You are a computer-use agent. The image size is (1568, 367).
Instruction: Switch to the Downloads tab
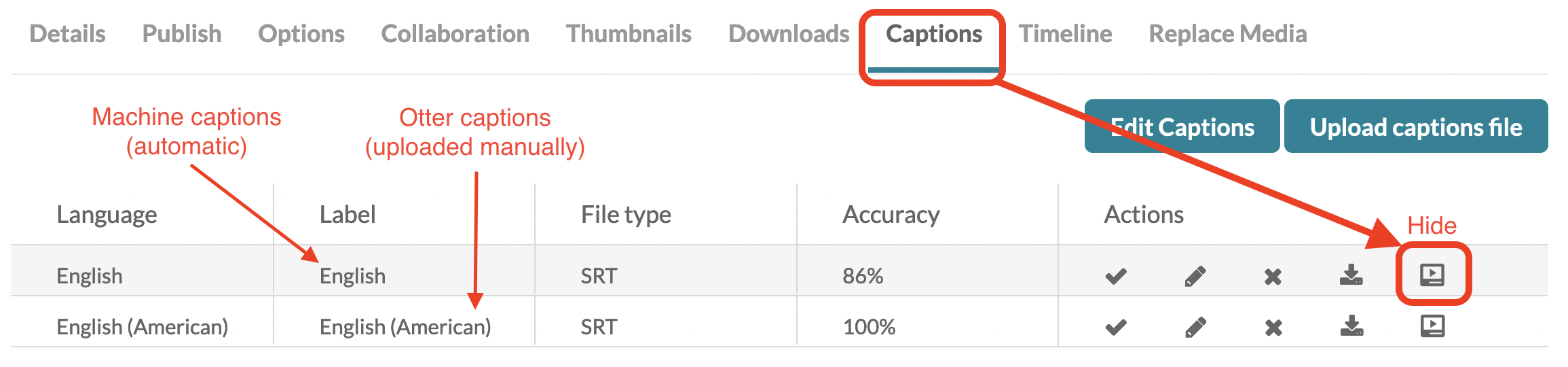point(789,34)
